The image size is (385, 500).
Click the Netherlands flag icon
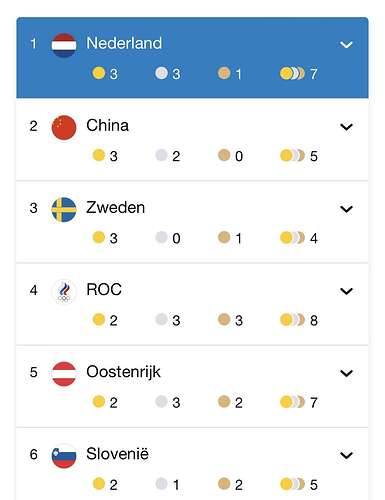tap(64, 45)
